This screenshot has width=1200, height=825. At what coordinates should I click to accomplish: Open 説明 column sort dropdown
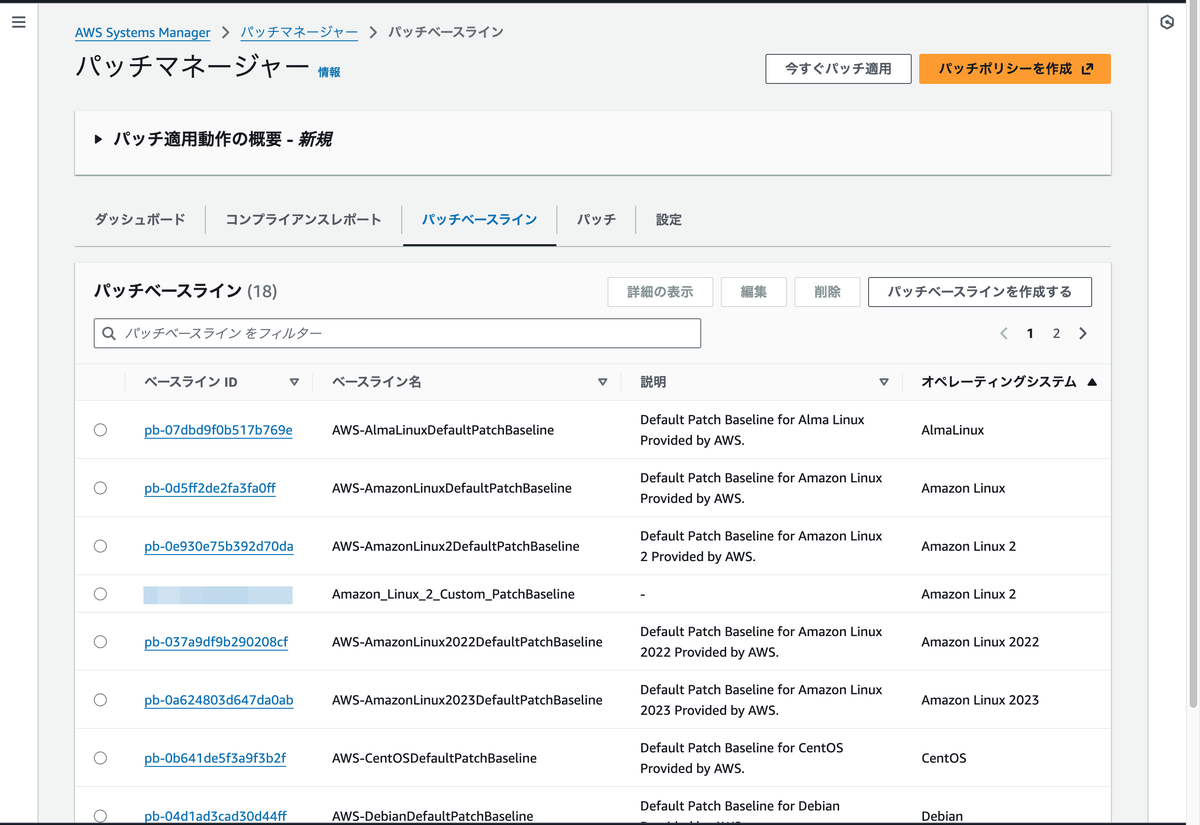point(883,382)
